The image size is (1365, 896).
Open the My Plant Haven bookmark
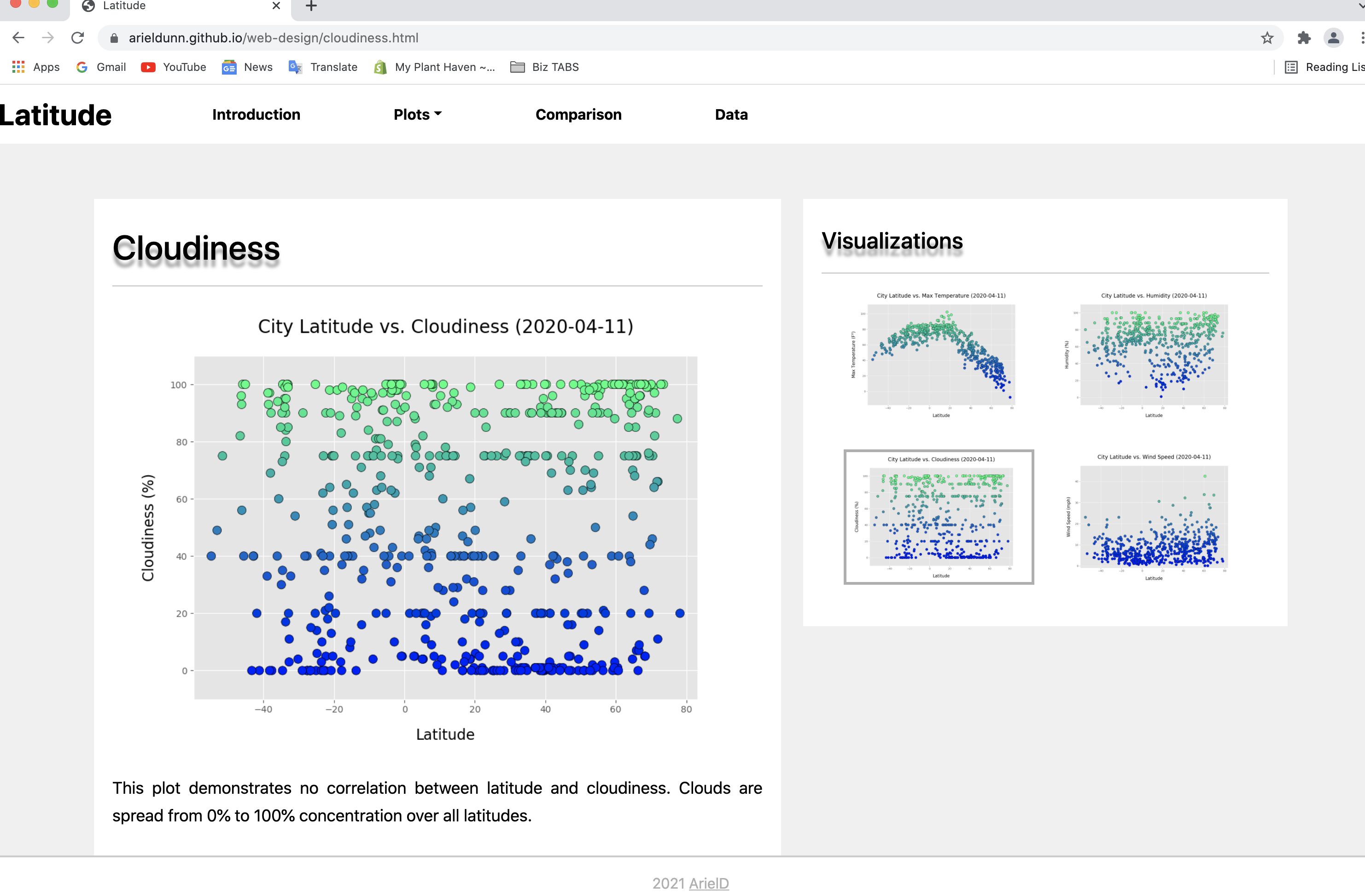[x=434, y=66]
